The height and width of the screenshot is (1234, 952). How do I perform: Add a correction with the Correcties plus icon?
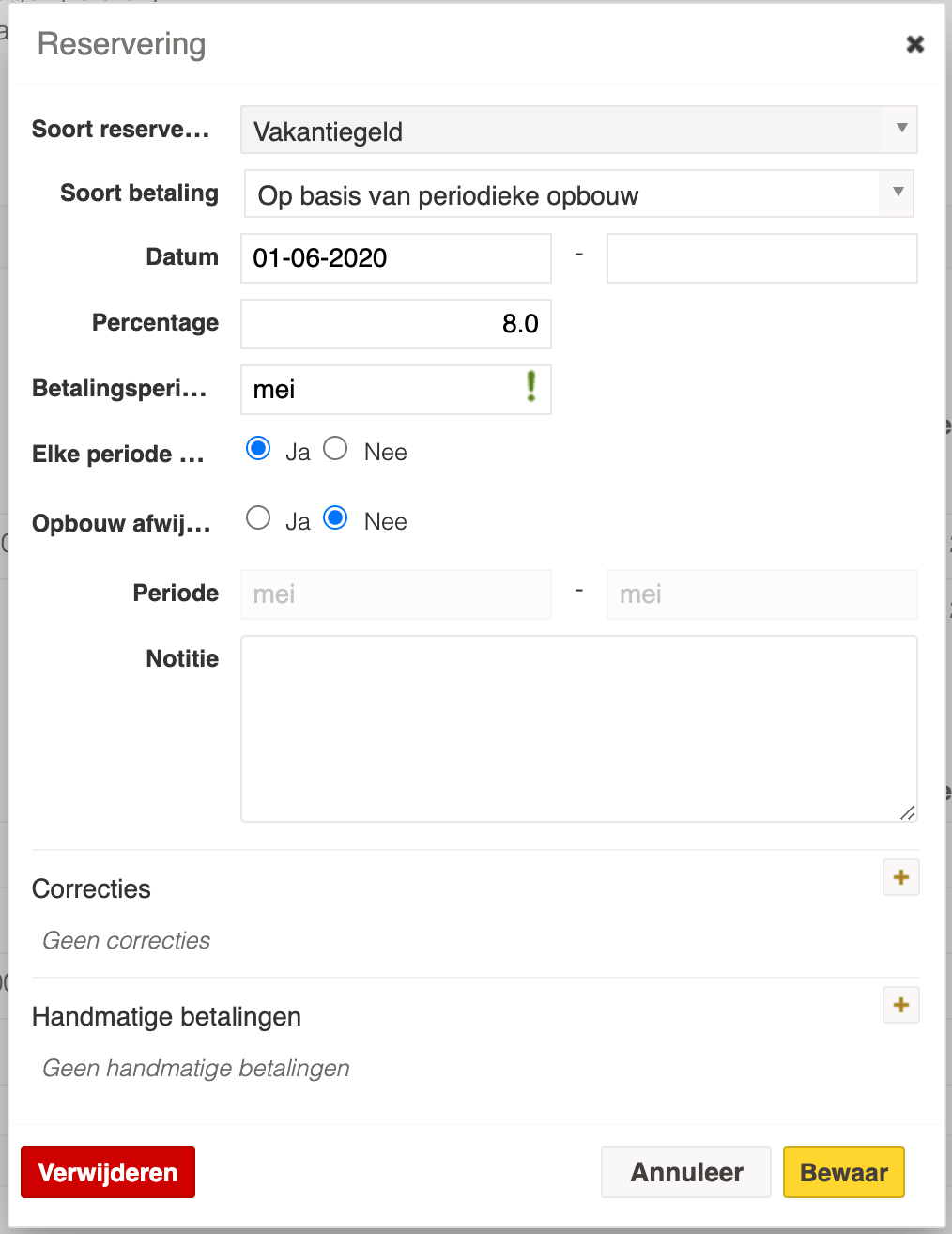[901, 877]
